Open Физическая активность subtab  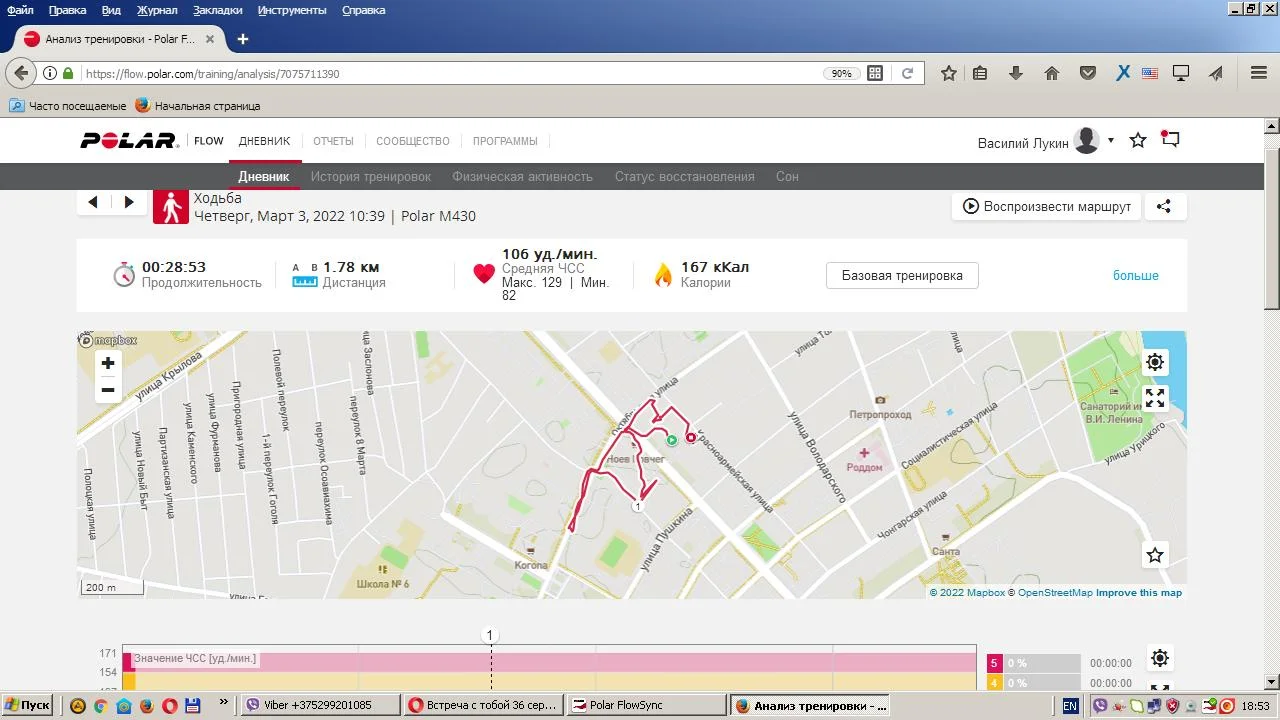tap(523, 177)
